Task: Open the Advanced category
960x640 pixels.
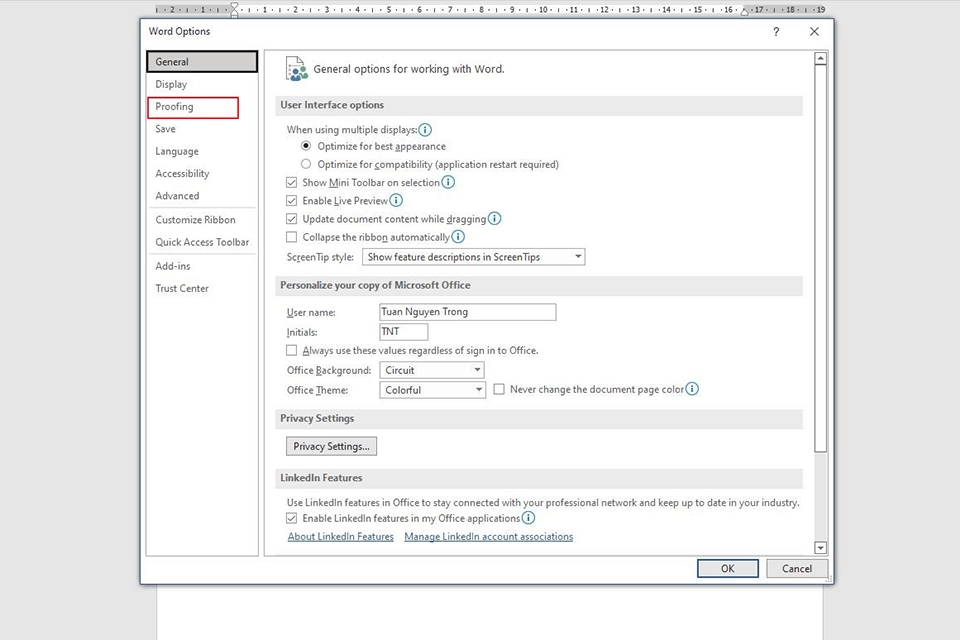Action: coord(202,196)
